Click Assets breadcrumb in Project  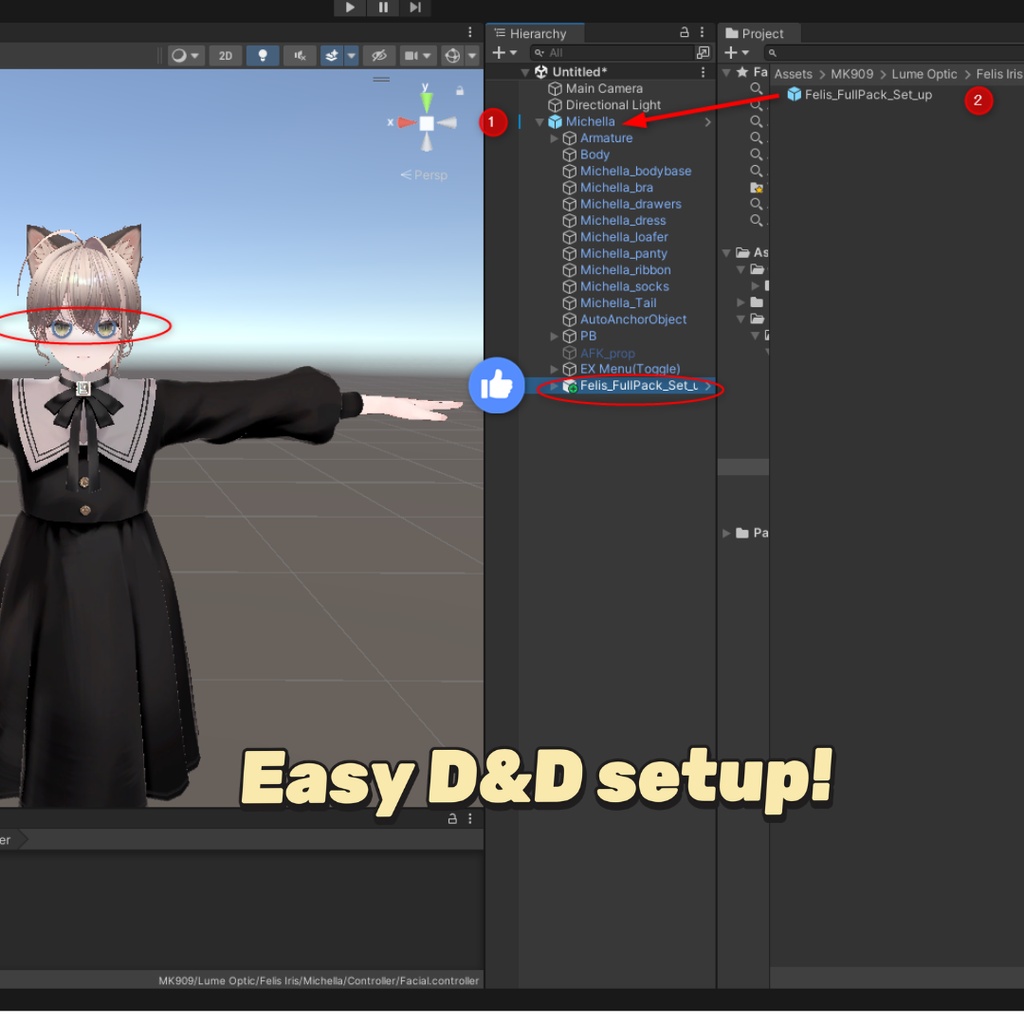click(x=793, y=74)
